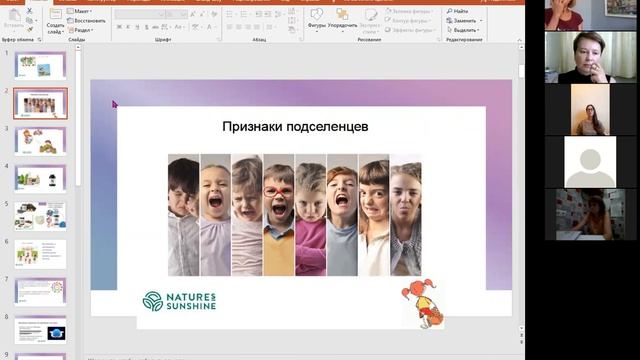Click the numbered list icon
Screen dimensions: 640x360
coord(245,14)
